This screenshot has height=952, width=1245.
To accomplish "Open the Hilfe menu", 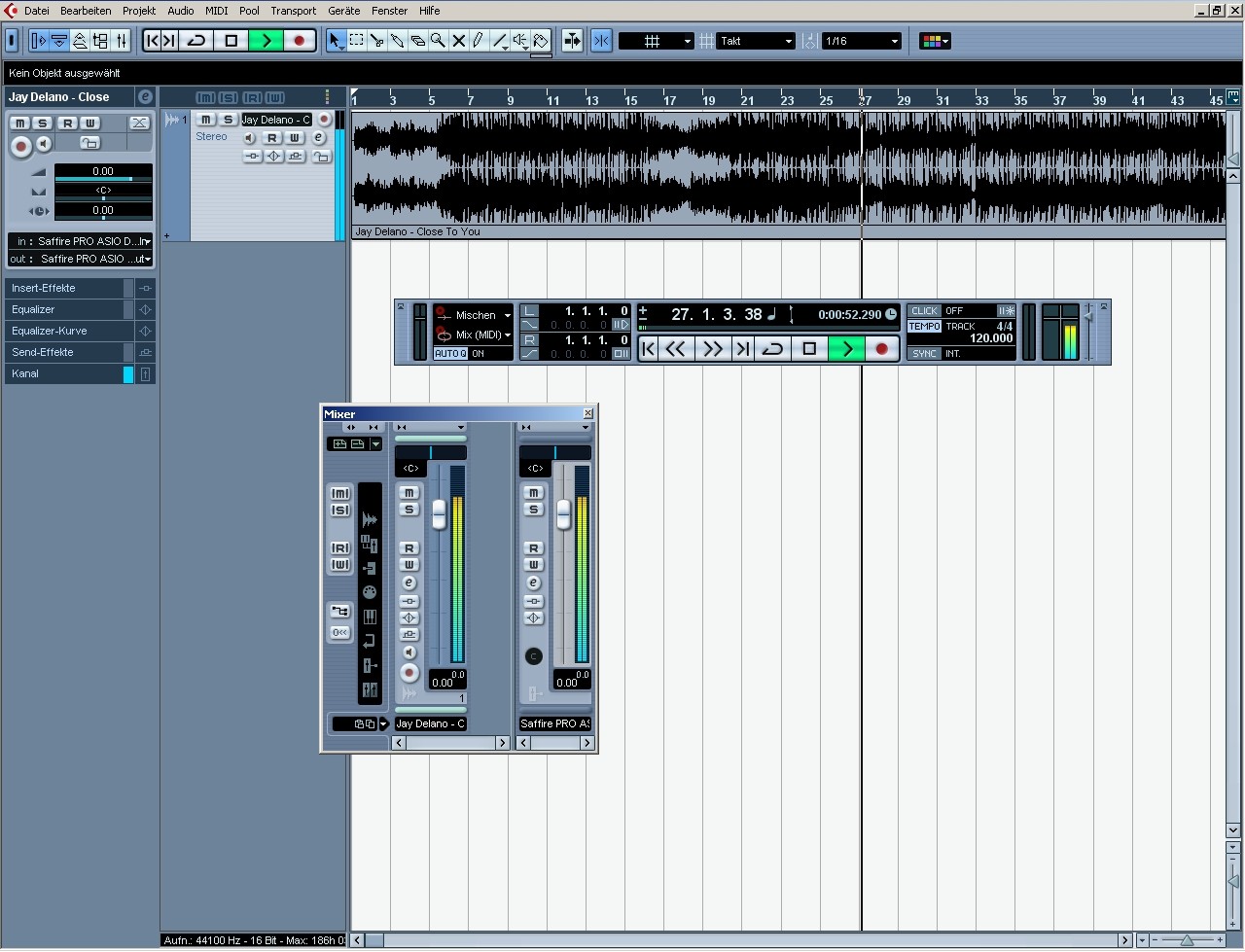I will click(x=429, y=11).
